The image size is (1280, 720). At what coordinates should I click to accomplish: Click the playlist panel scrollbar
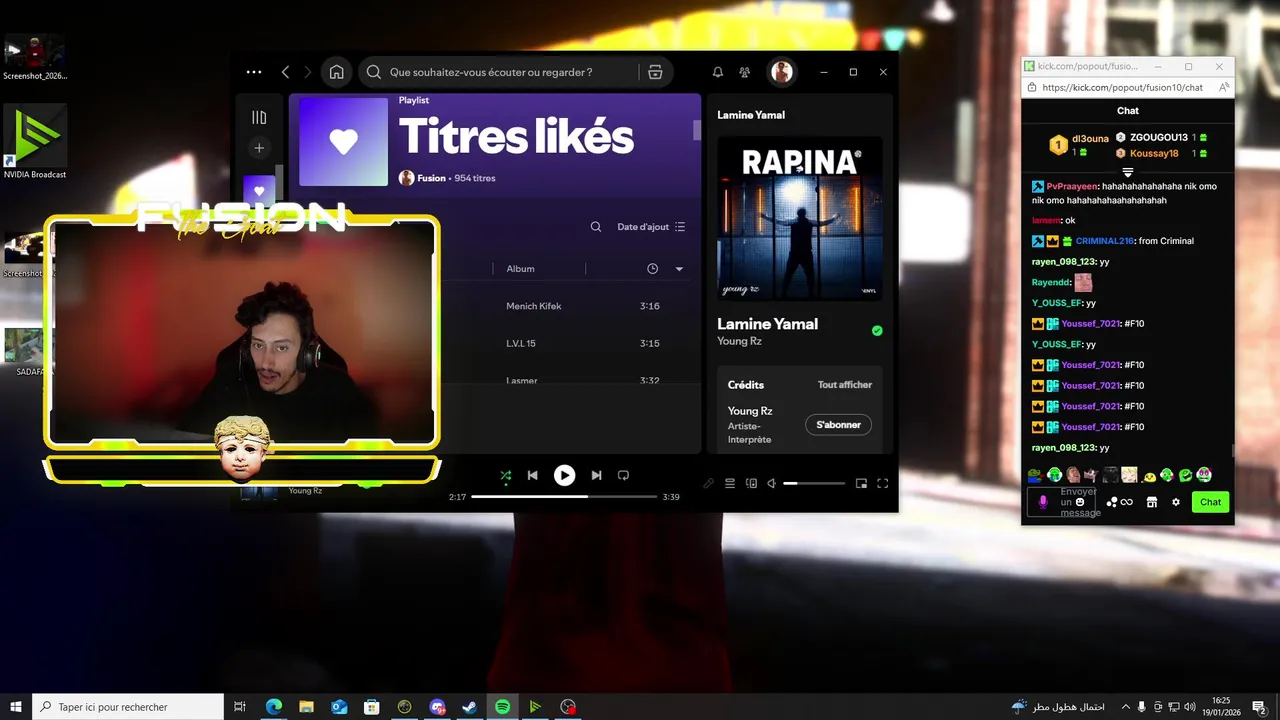click(x=697, y=131)
